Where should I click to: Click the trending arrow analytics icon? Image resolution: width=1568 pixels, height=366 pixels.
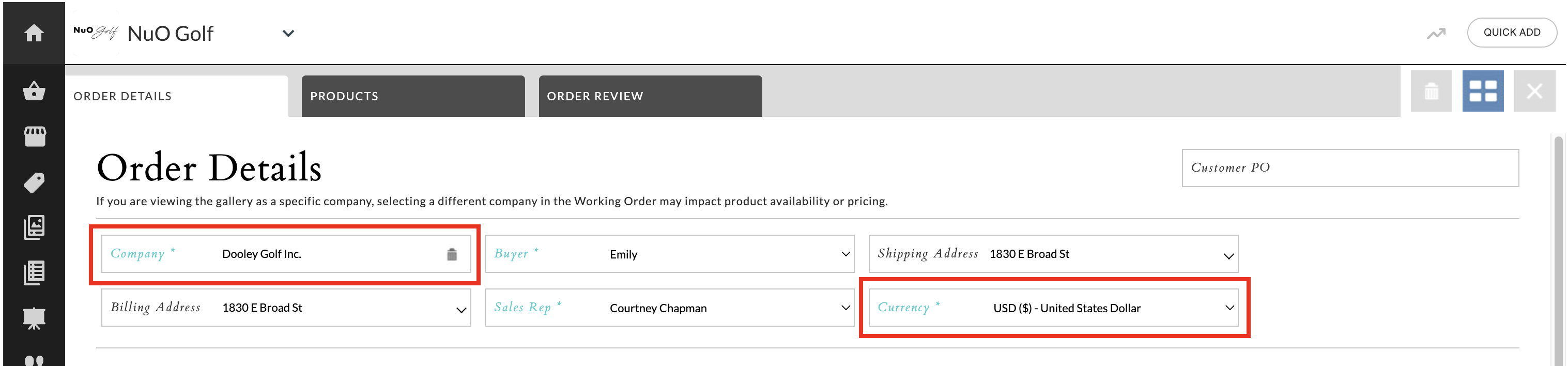point(1436,34)
